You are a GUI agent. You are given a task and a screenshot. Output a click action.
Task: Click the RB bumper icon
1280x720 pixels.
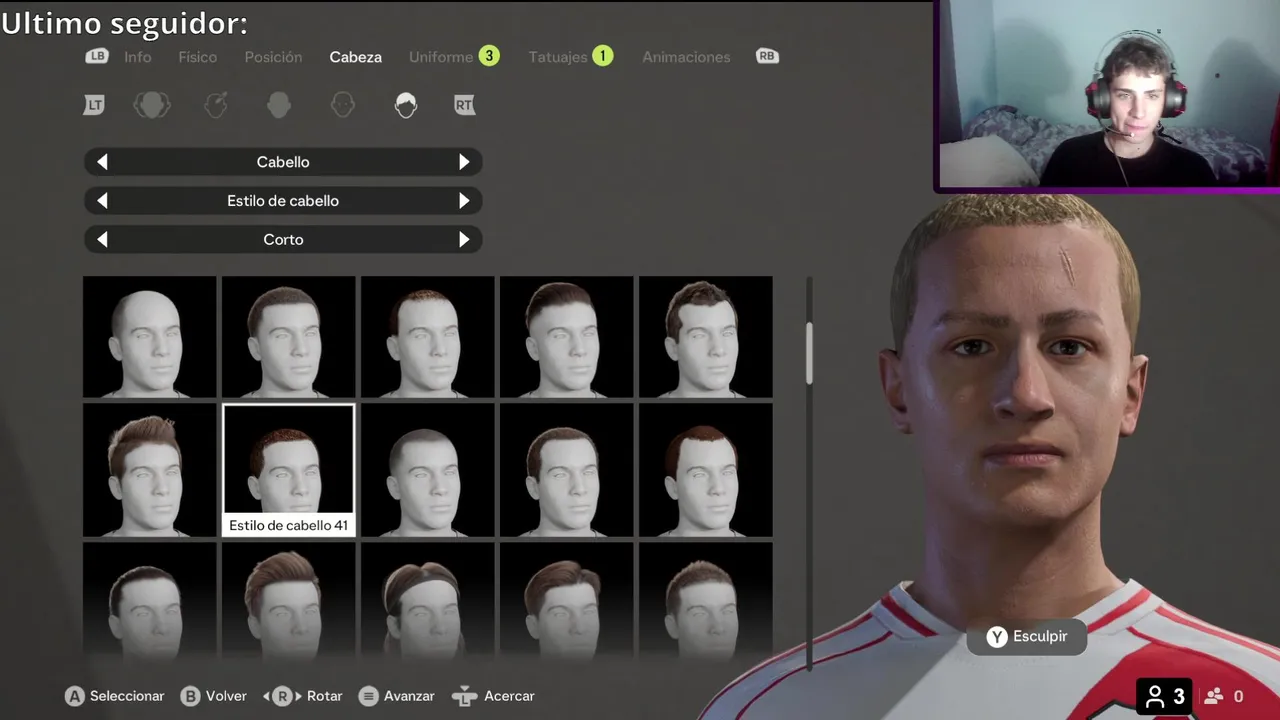point(767,57)
